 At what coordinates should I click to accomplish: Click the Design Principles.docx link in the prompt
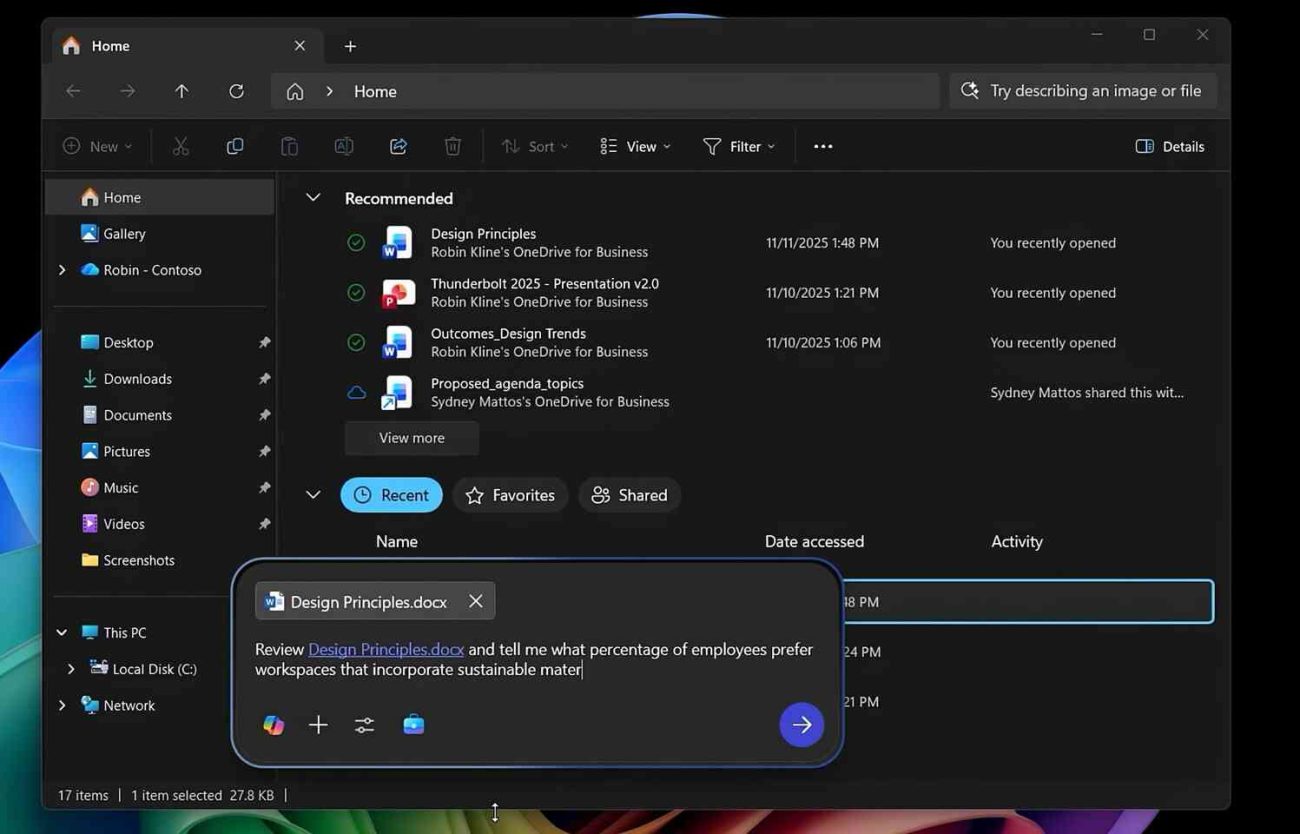[385, 649]
